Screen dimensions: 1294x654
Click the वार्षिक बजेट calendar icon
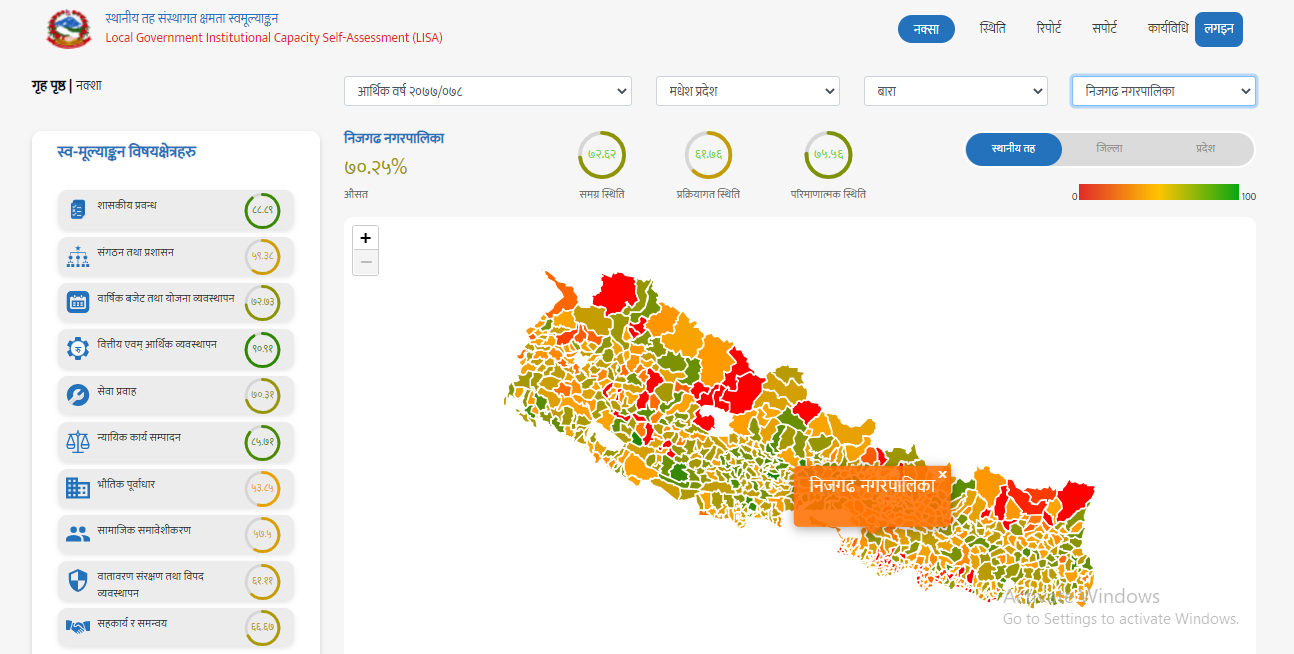tap(78, 302)
